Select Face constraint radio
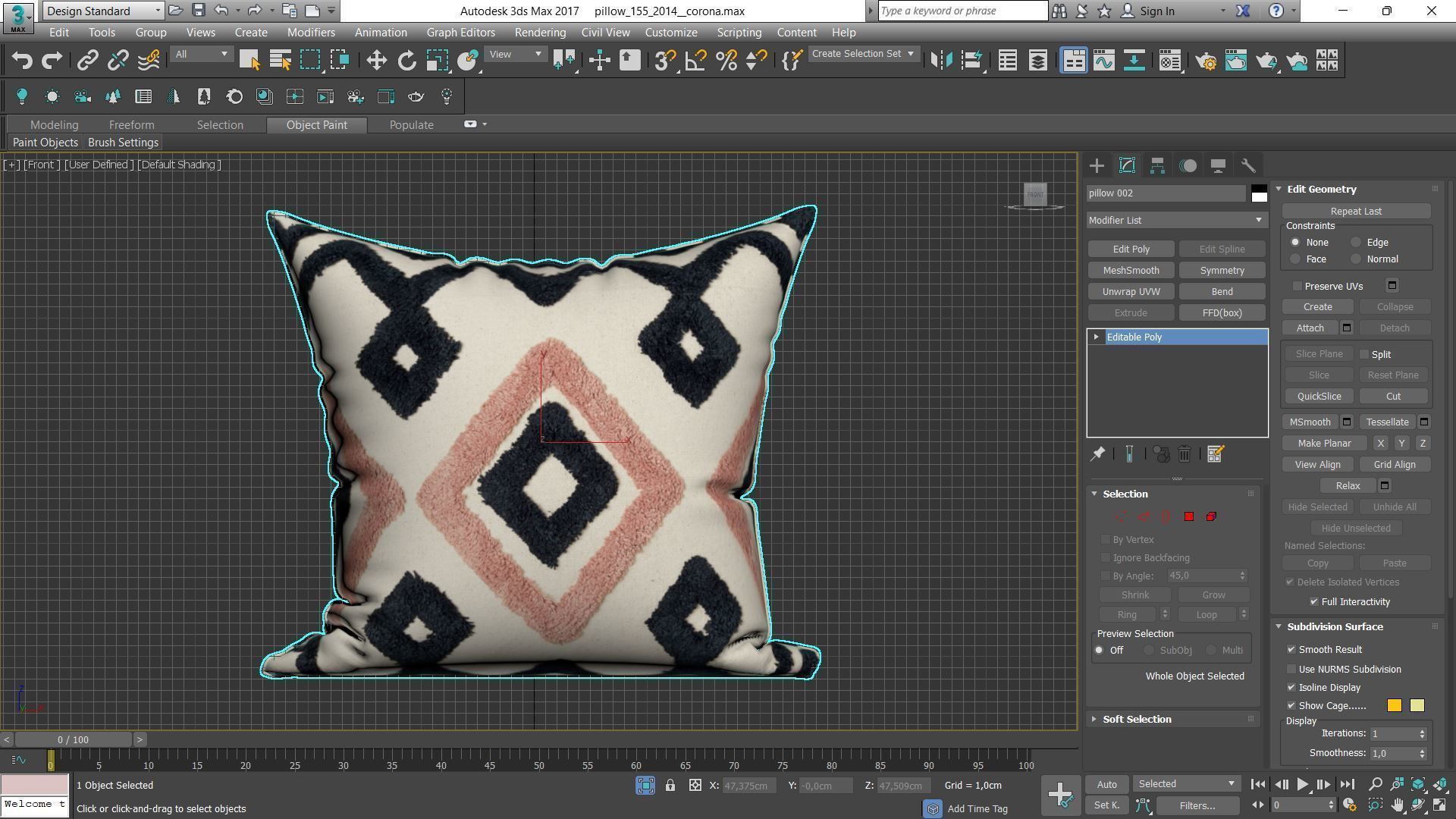The width and height of the screenshot is (1456, 819). coord(1295,259)
